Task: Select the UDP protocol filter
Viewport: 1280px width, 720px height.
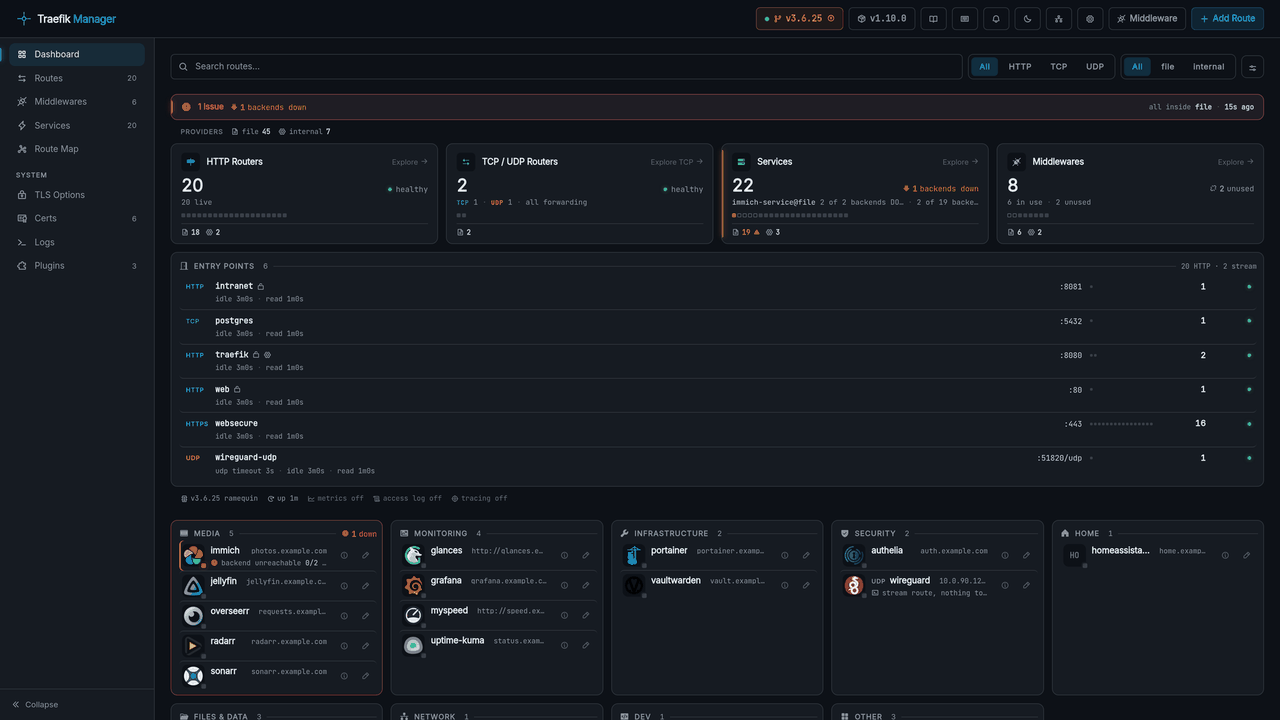Action: 1095,67
